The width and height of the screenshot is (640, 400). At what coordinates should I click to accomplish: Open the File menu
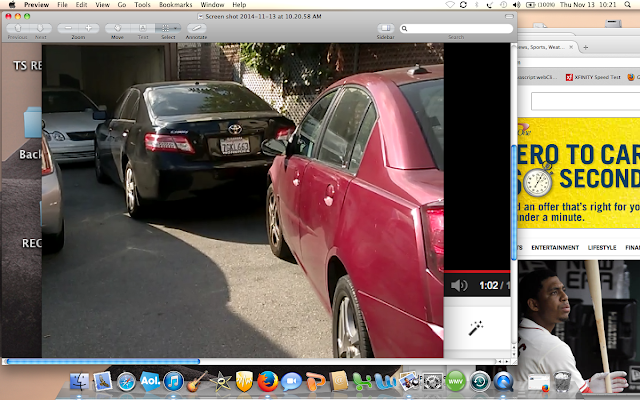(x=62, y=4)
